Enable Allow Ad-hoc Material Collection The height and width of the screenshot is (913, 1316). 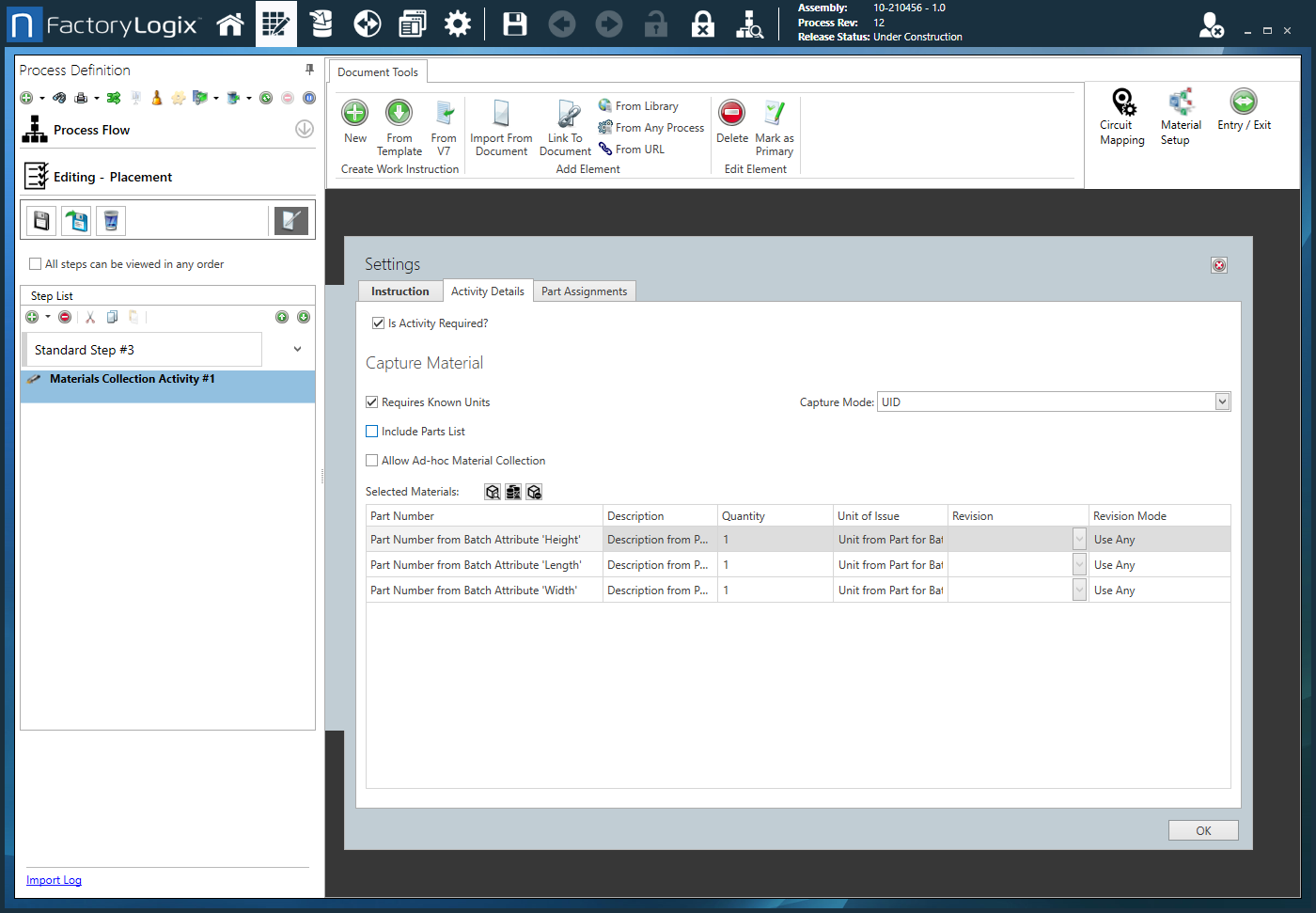(372, 461)
